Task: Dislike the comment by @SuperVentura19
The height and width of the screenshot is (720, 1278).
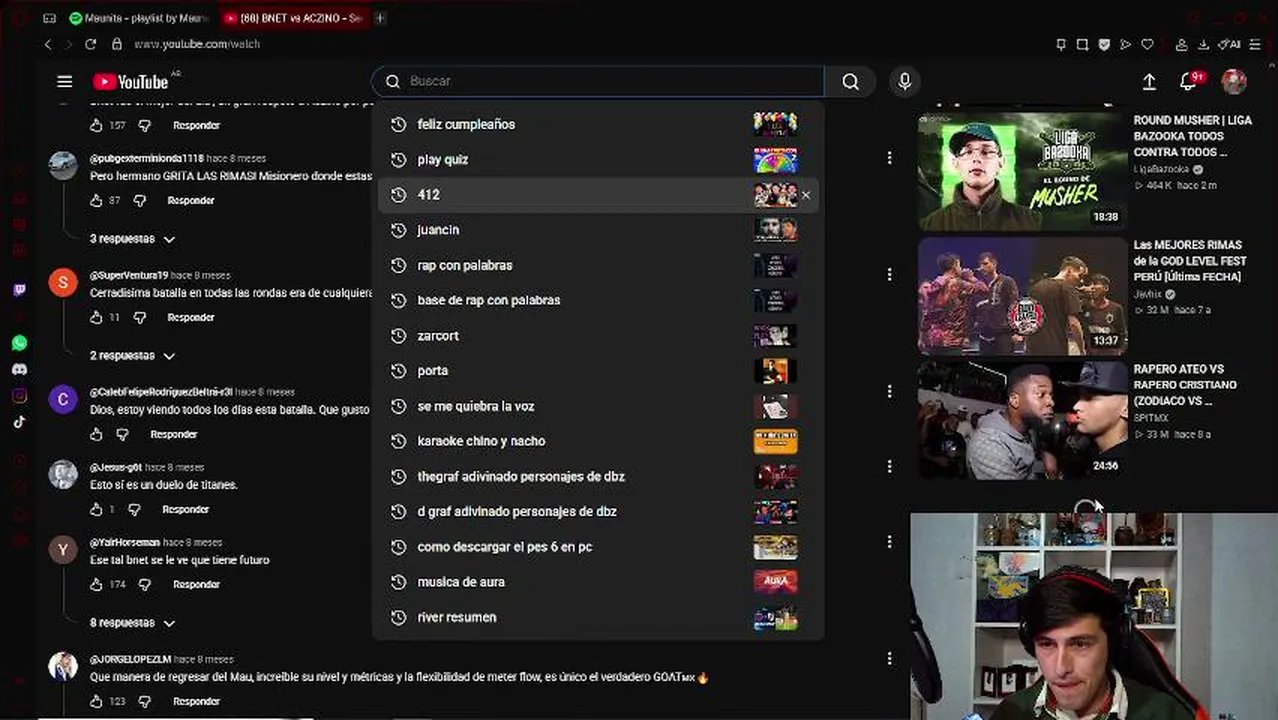Action: tap(140, 317)
